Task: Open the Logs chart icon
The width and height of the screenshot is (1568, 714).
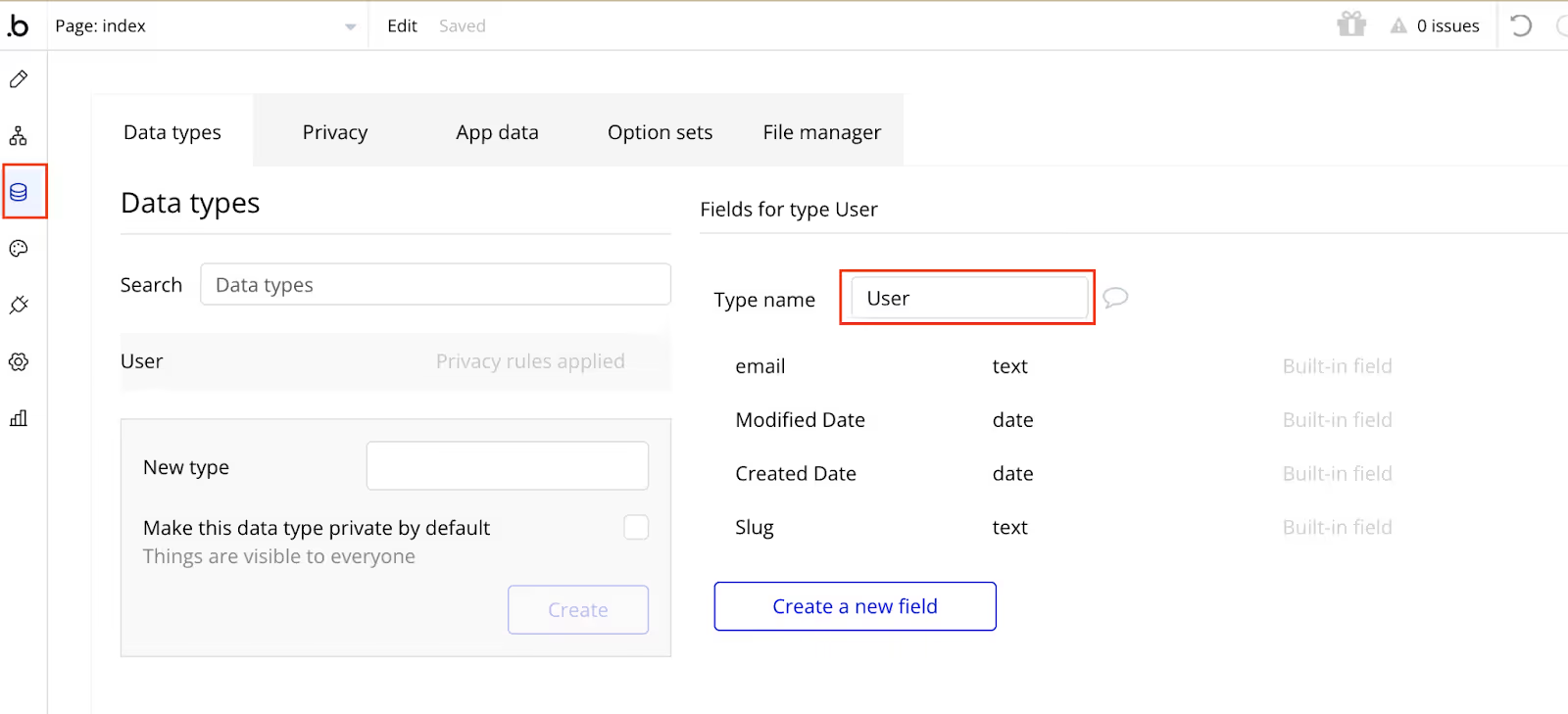Action: (19, 418)
